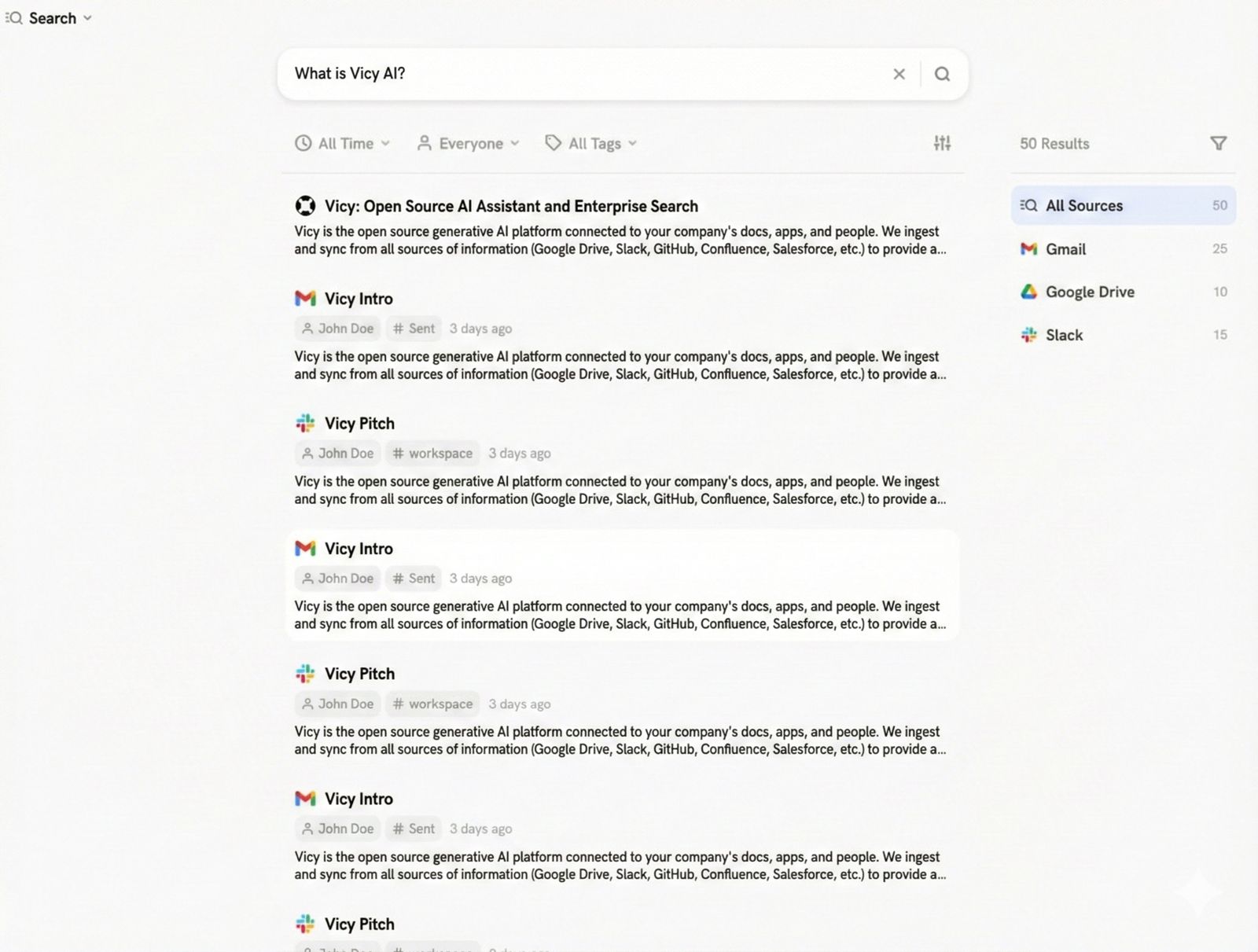Open the sliders settings icon
Viewport: 1258px width, 952px height.
click(942, 143)
